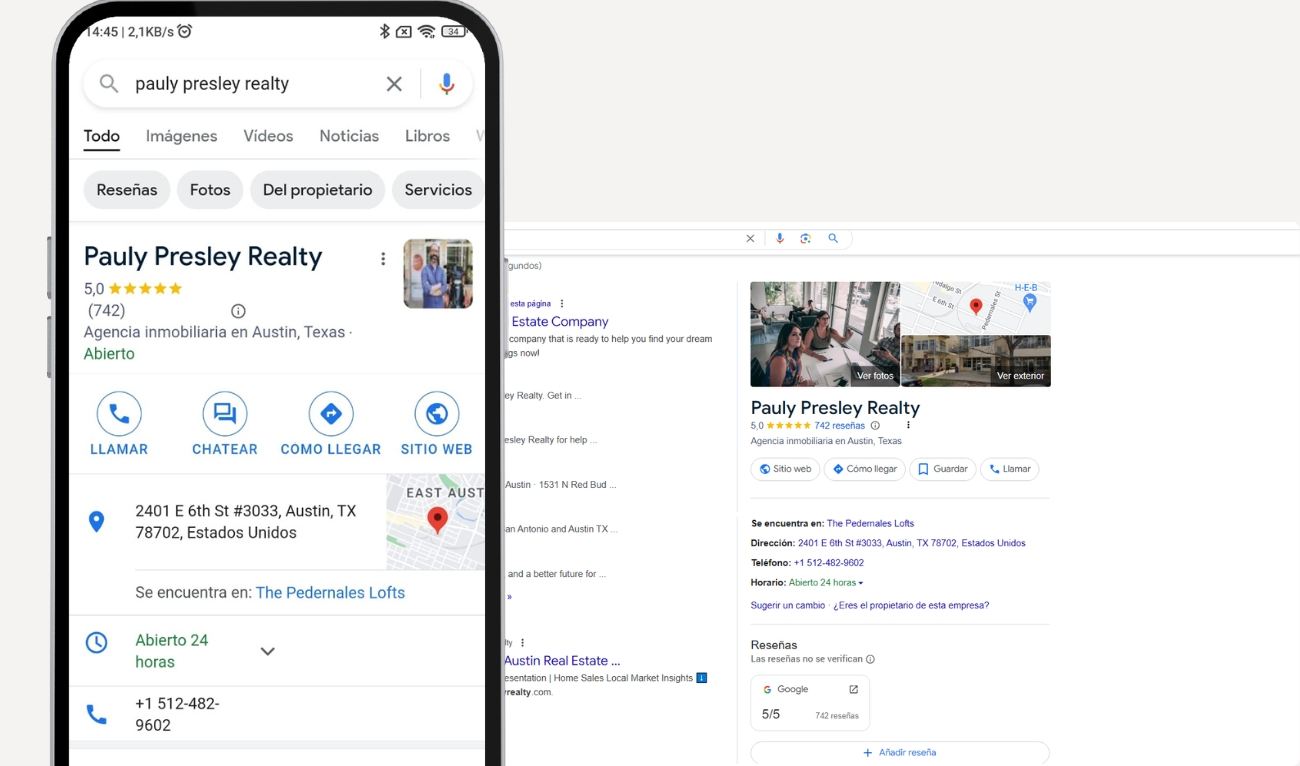
Task: Open three-dot menu next to 'esta página'
Action: [562, 303]
